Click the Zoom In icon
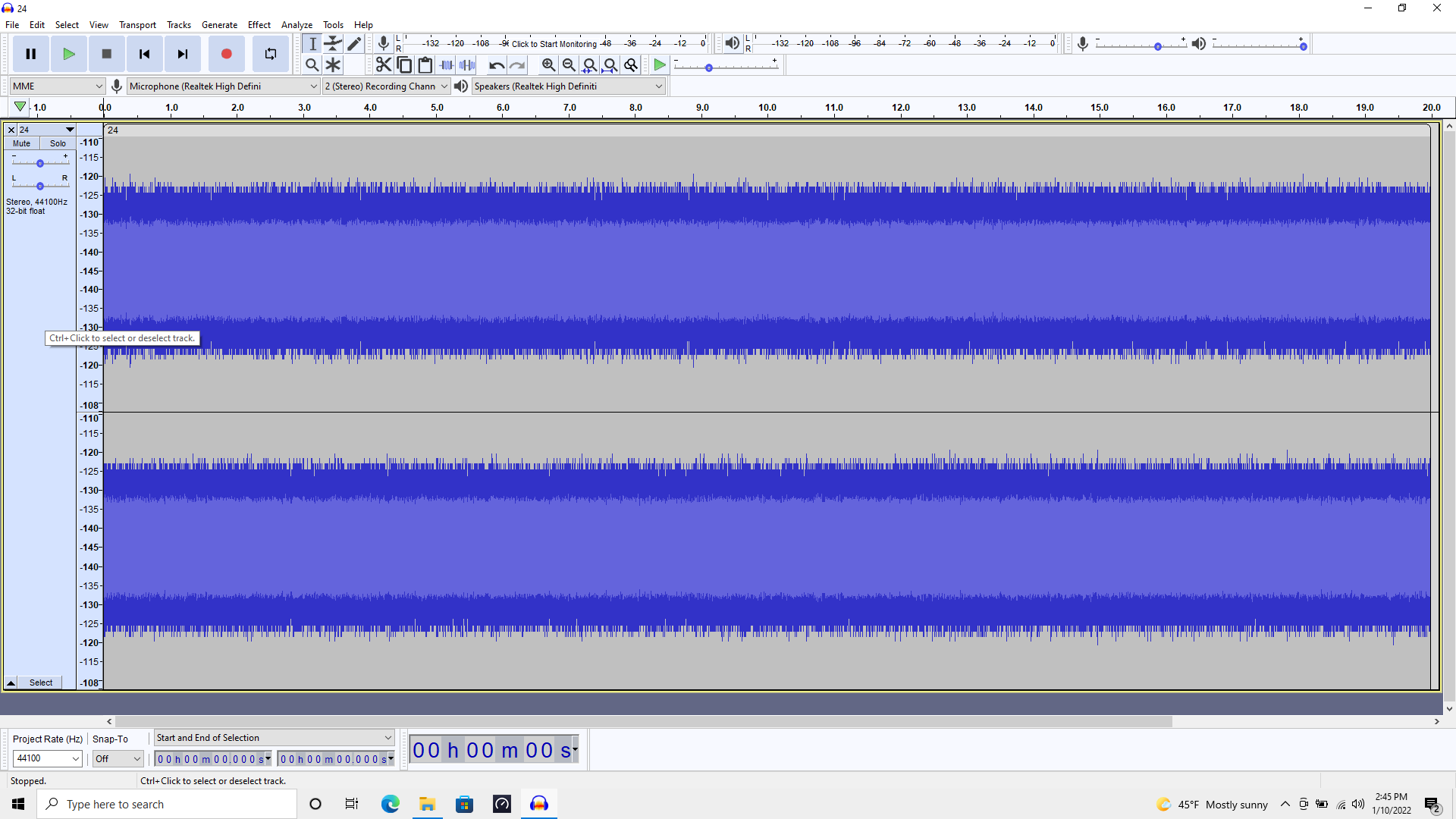This screenshot has height=819, width=1456. [x=548, y=64]
